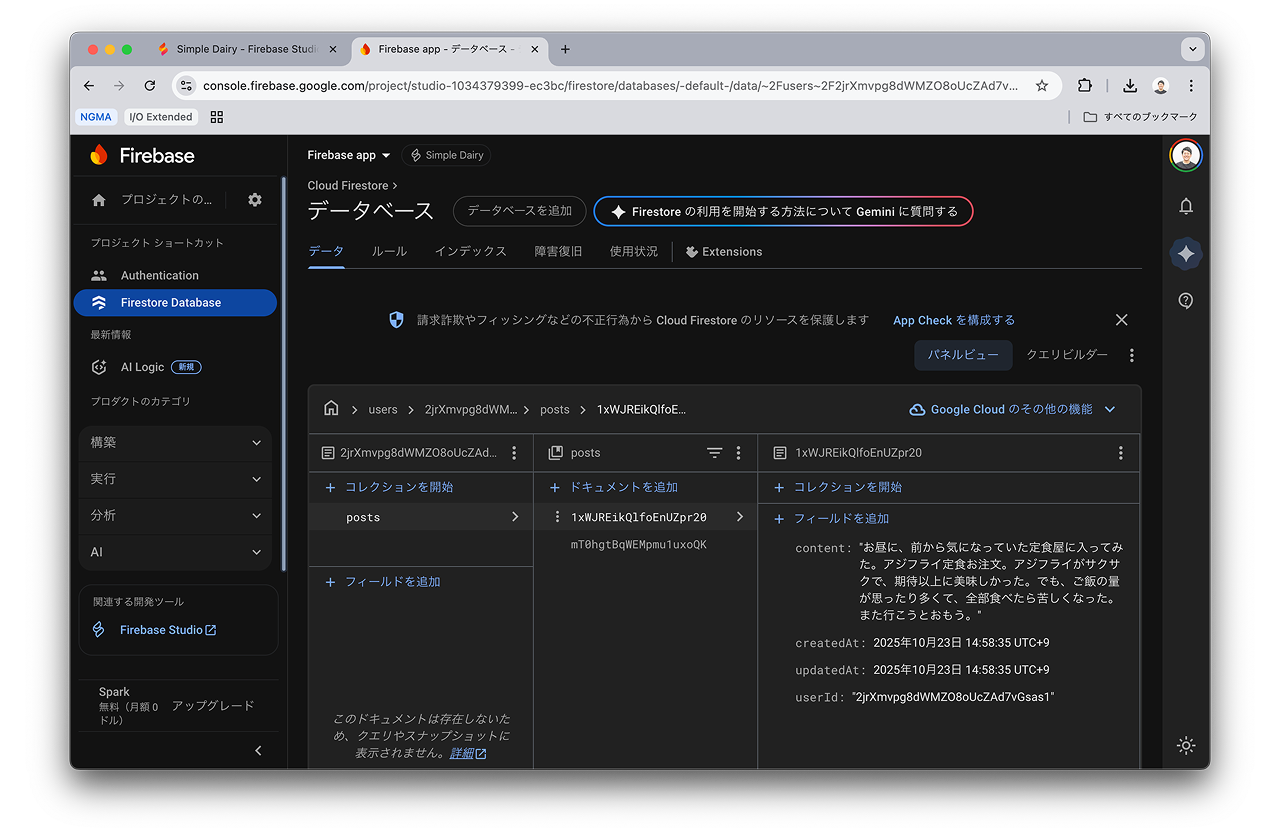1280x832 pixels.
Task: Click the データベースを追加 button
Action: tap(519, 211)
